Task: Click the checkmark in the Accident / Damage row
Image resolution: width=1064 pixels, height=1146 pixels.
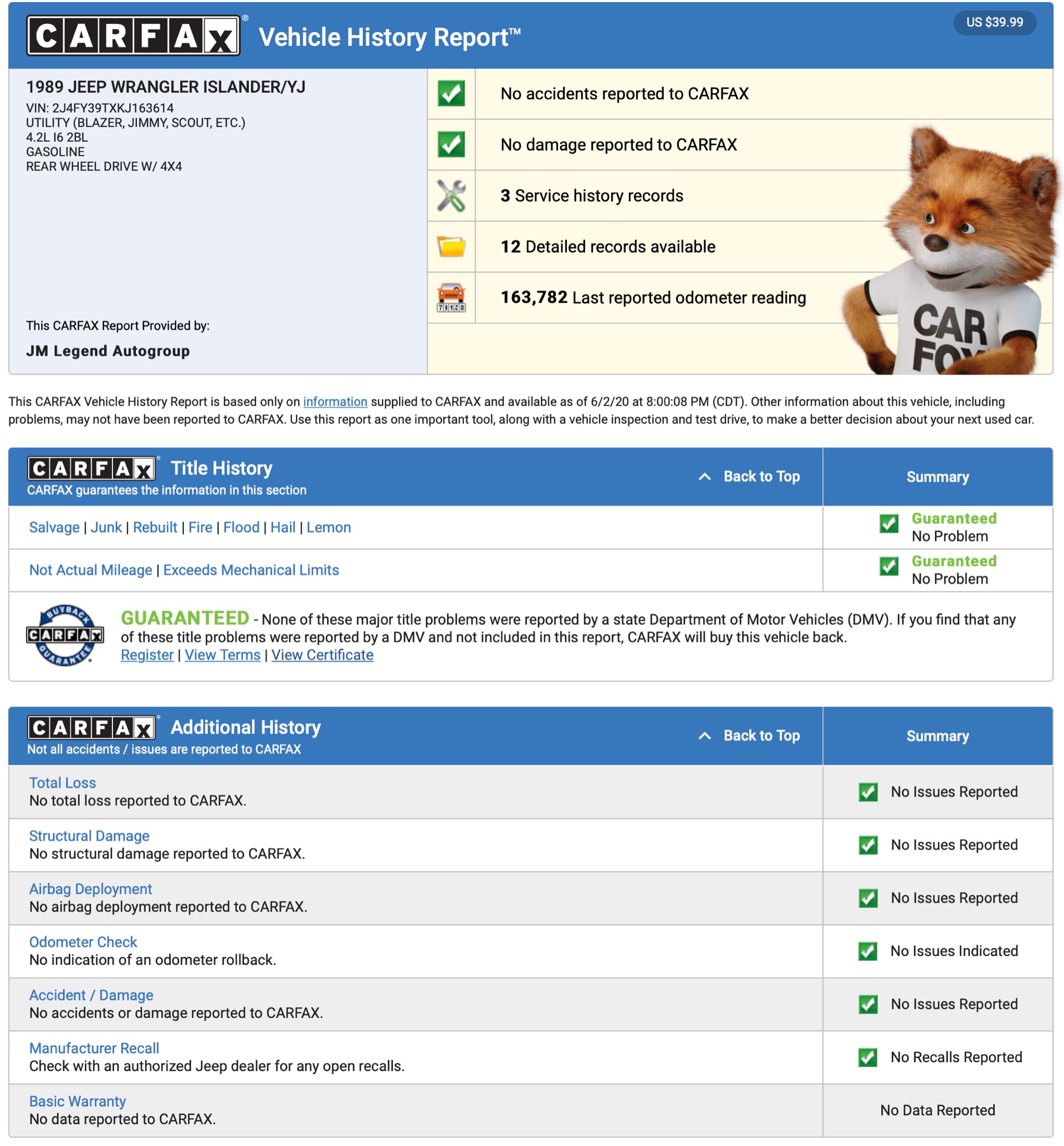Action: (868, 1004)
